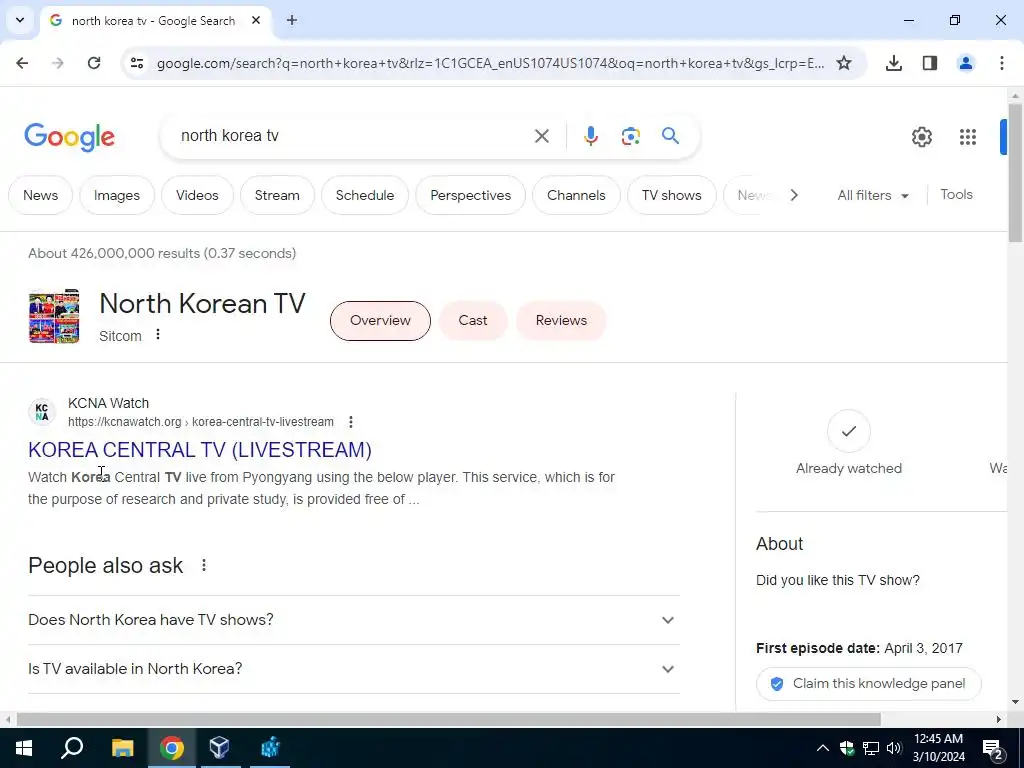Open Chrome profile avatar
The width and height of the screenshot is (1024, 768).
coord(966,63)
